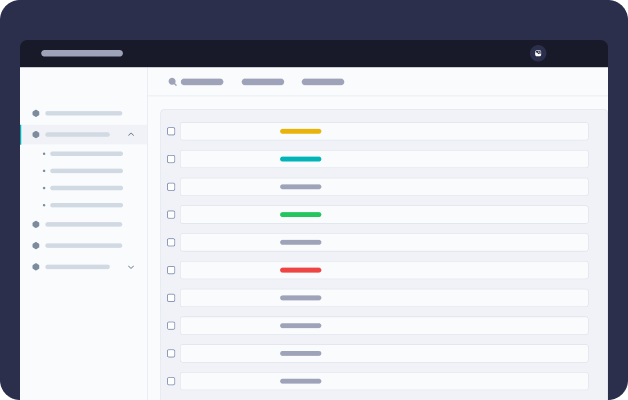628x400 pixels.
Task: Click the yellow status label in first row
Action: 300,131
